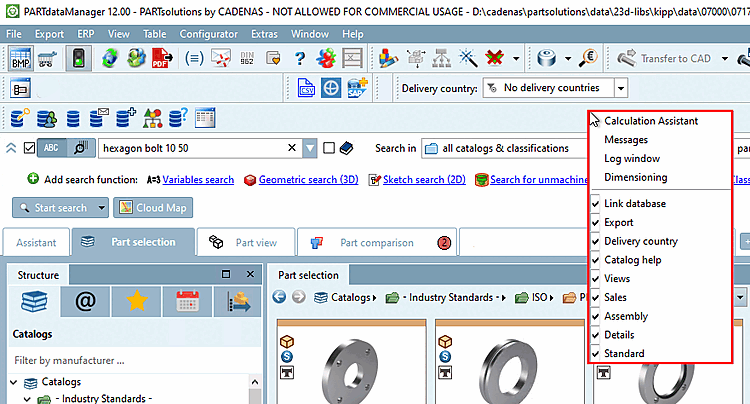The image size is (750, 404).
Task: Switch to the Part view tab
Action: [246, 242]
